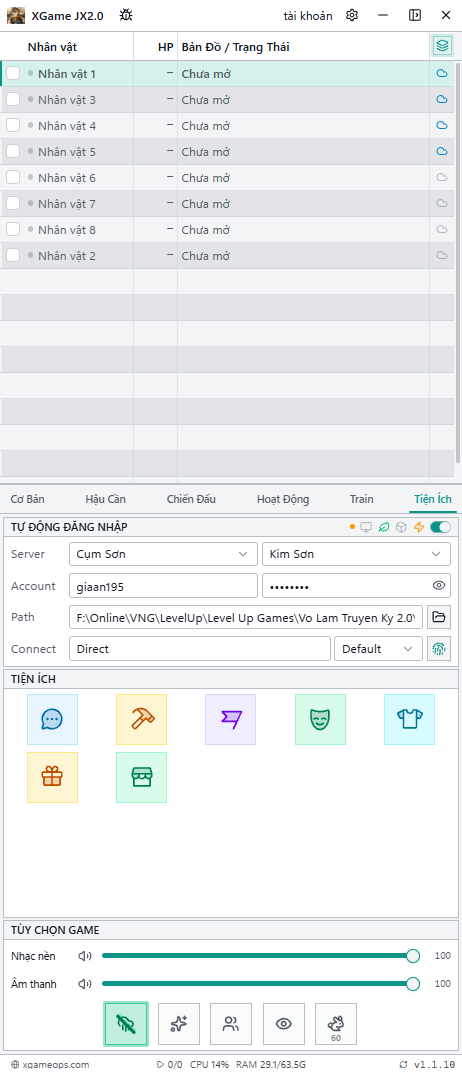The image size is (462, 1075).
Task: Browse game path with folder icon
Action: [439, 617]
